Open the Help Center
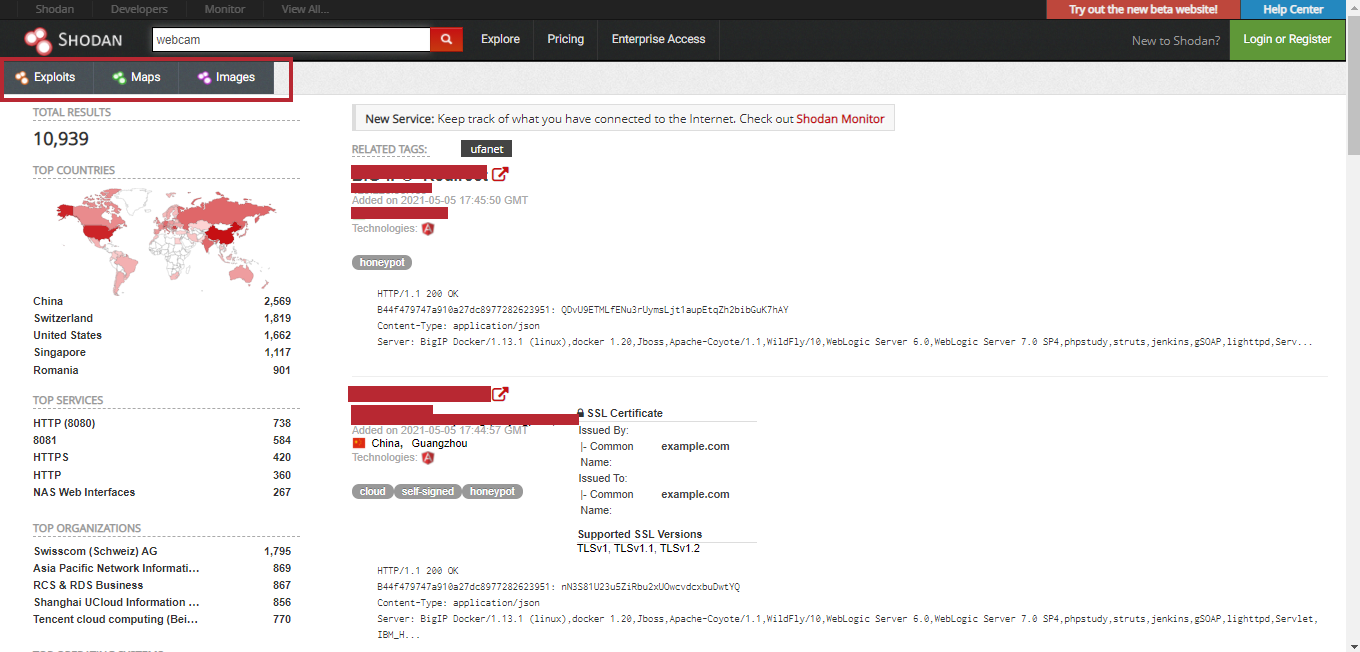 pyautogui.click(x=1294, y=9)
